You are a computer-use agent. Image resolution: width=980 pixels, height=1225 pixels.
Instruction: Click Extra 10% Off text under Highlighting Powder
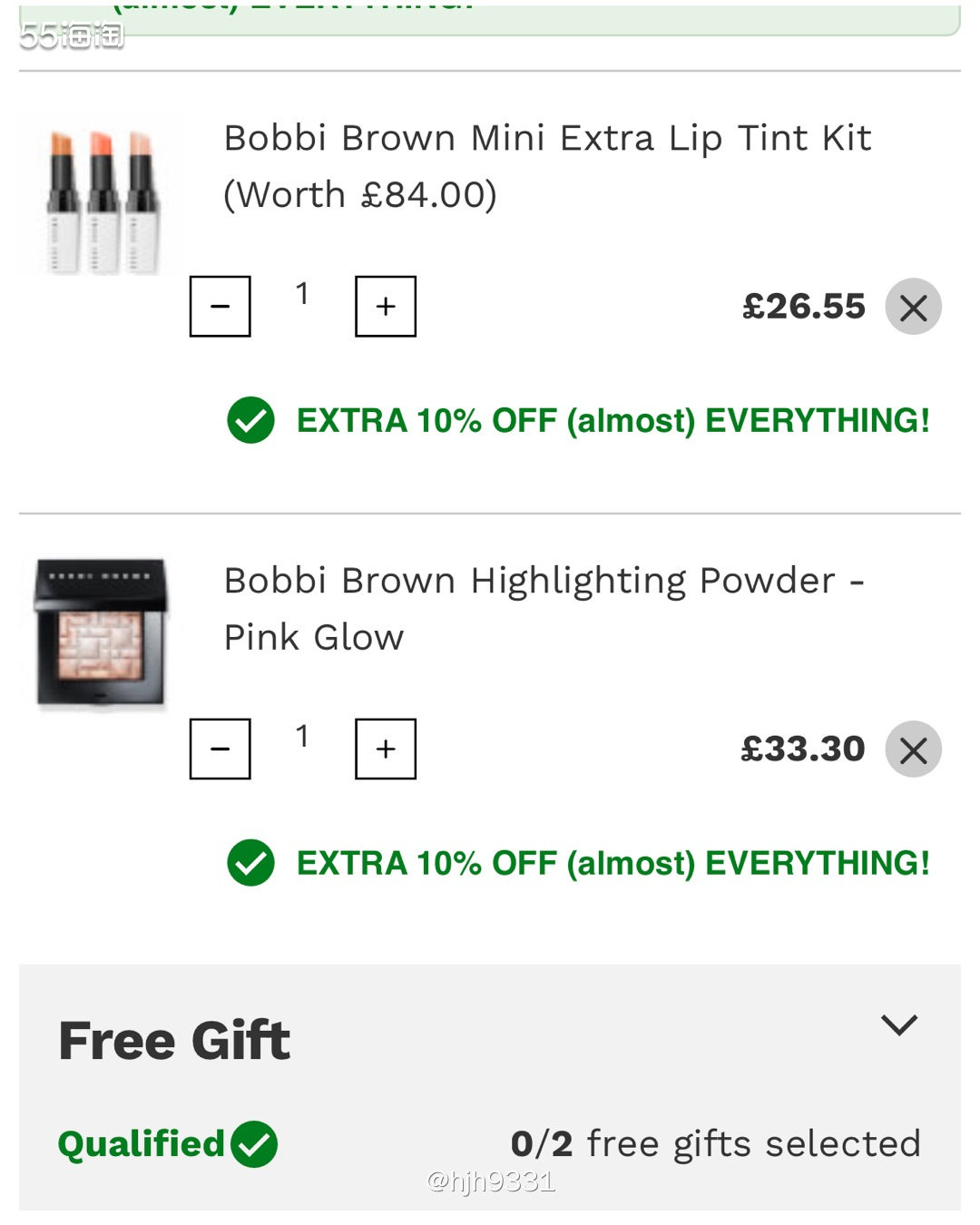pos(612,864)
